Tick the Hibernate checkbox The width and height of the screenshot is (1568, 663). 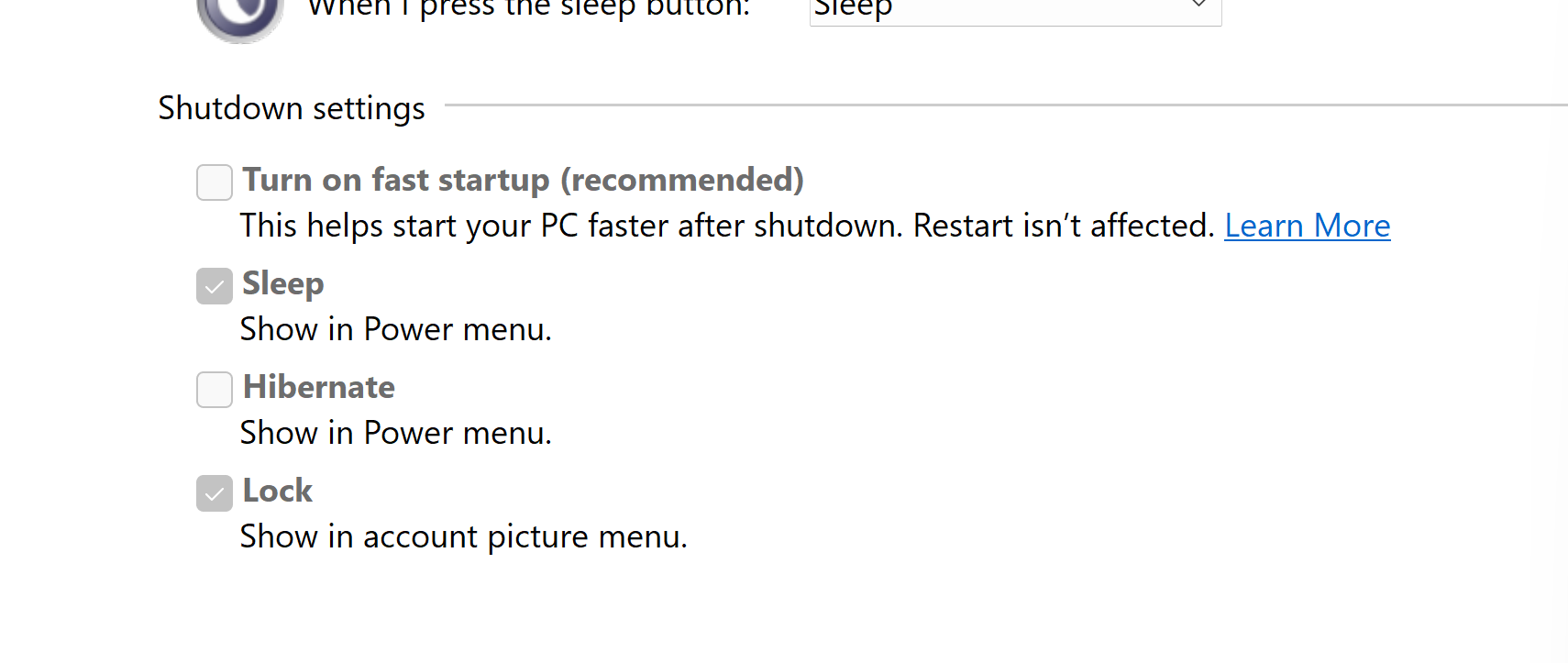click(x=215, y=390)
